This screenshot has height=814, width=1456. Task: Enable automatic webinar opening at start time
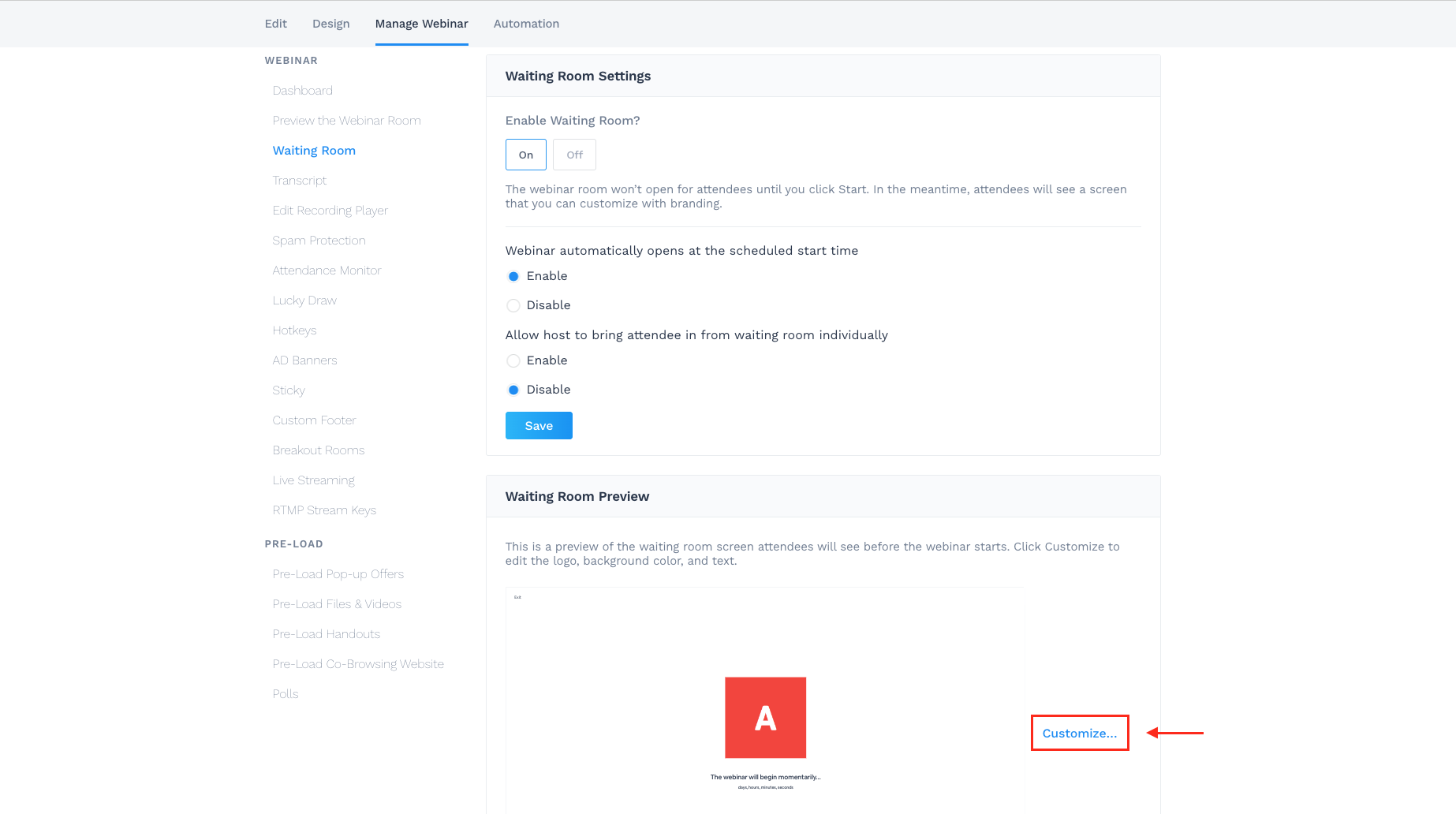pos(513,276)
